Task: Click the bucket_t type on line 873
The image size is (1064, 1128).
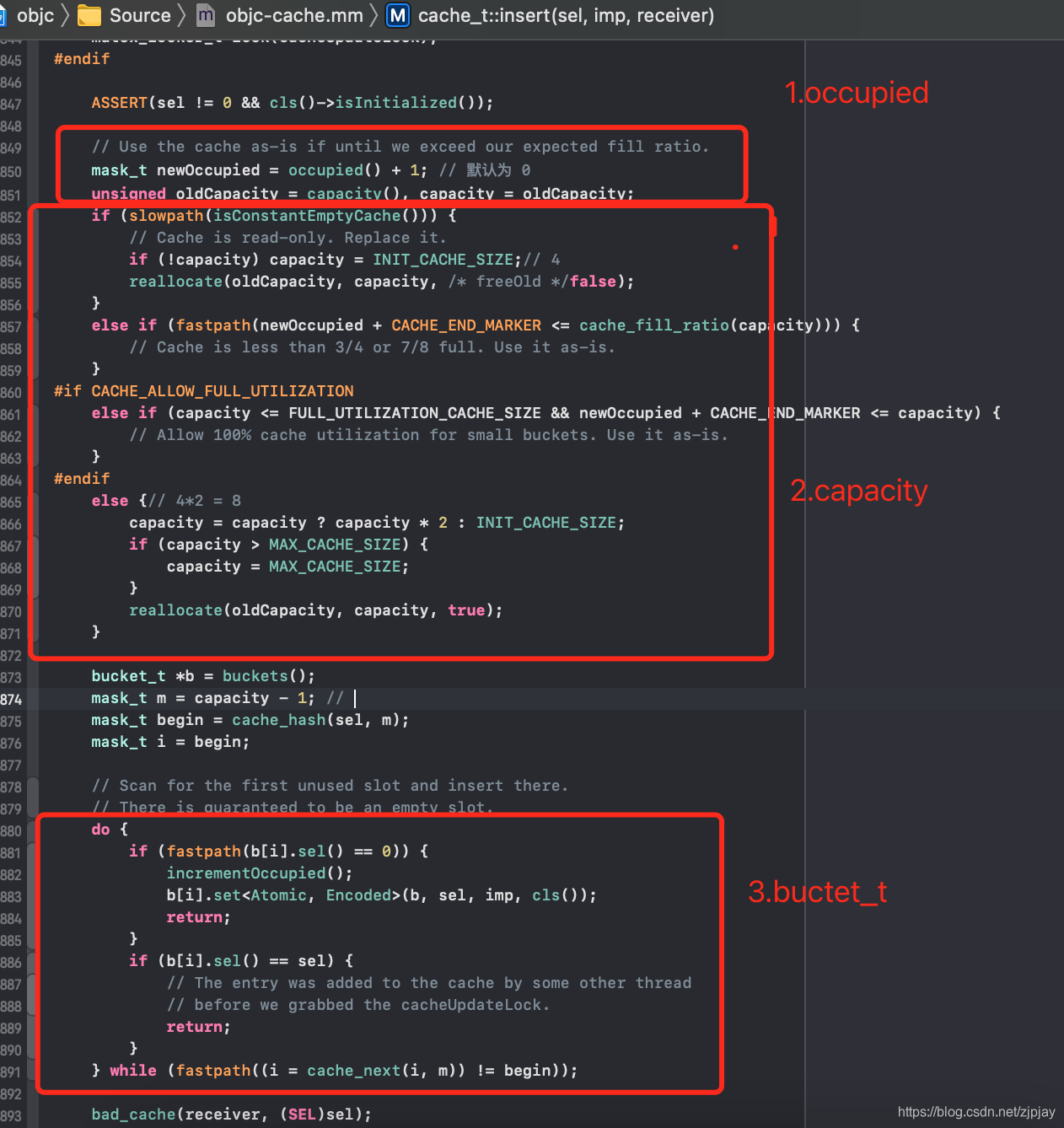Action: 129,676
